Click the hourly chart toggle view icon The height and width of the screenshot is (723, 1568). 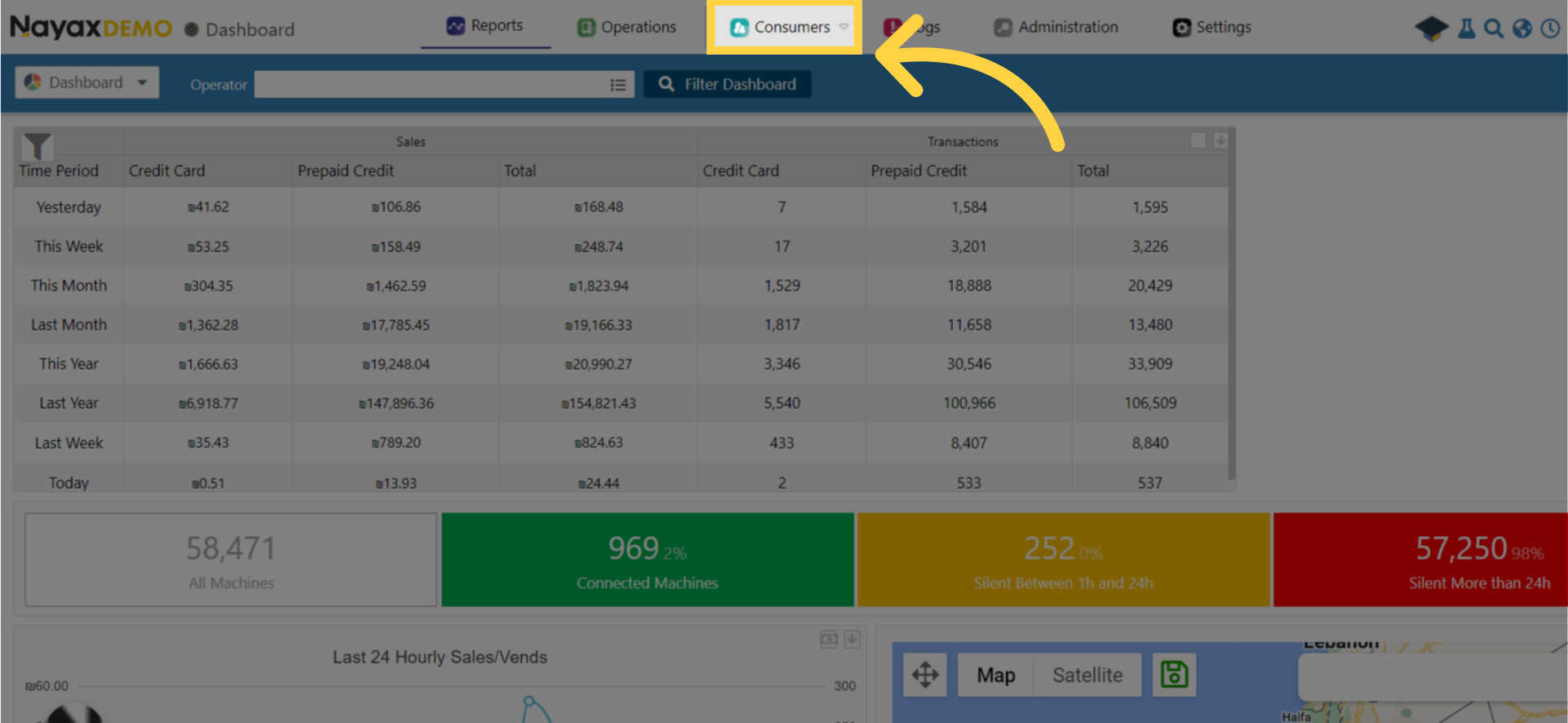pos(829,639)
